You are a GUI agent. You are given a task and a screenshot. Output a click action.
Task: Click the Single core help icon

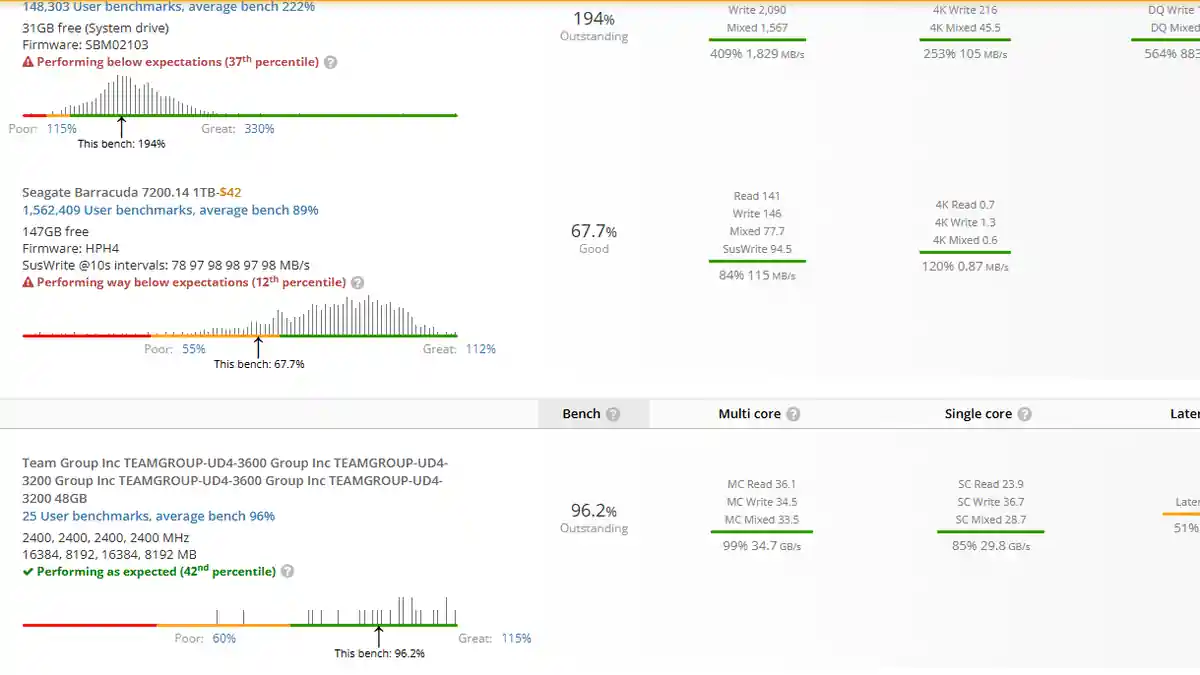coord(1024,414)
